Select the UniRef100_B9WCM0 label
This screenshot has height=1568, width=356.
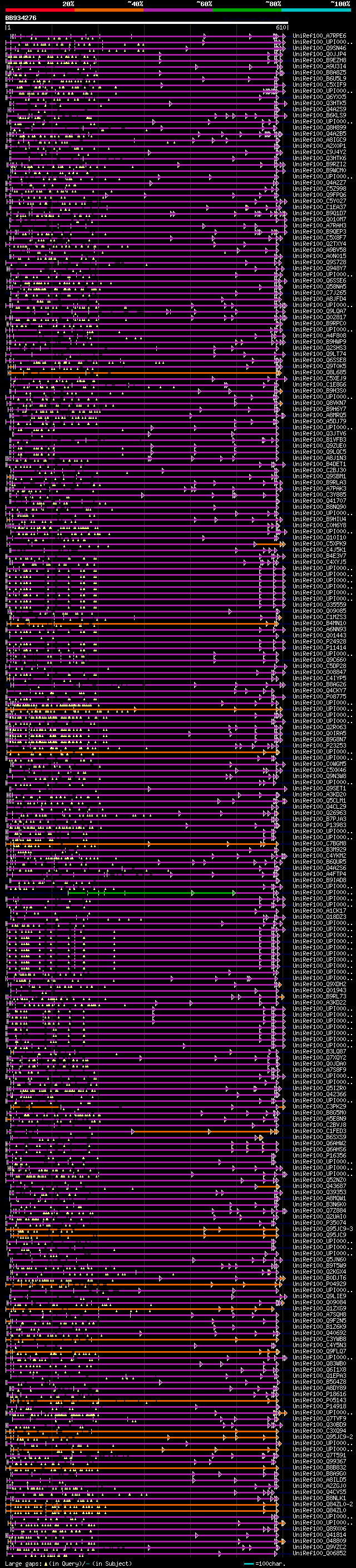[x=319, y=170]
